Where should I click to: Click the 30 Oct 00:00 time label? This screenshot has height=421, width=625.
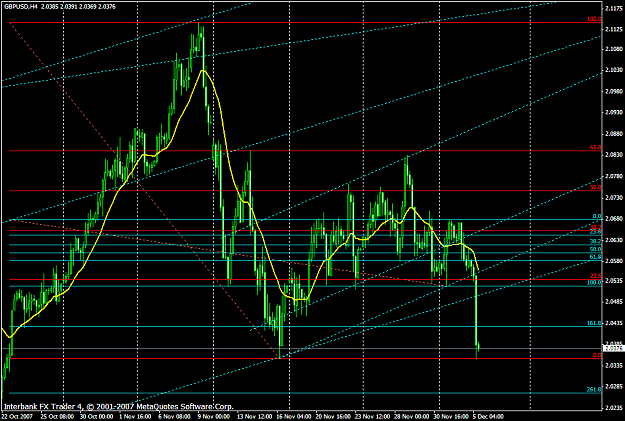pos(97,417)
